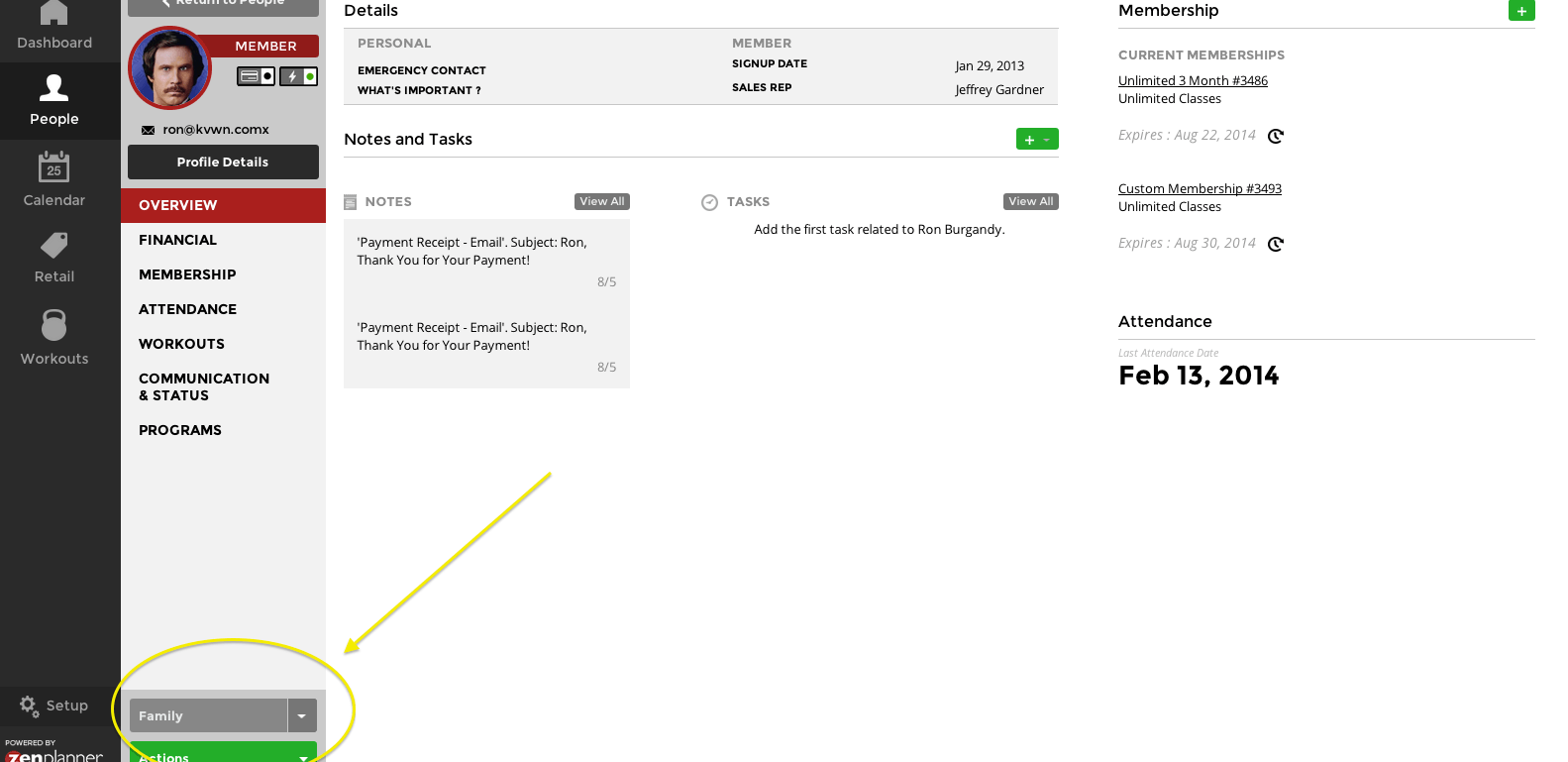Open Workouts via kettlebell icon
The width and height of the screenshot is (1568, 762).
(53, 326)
